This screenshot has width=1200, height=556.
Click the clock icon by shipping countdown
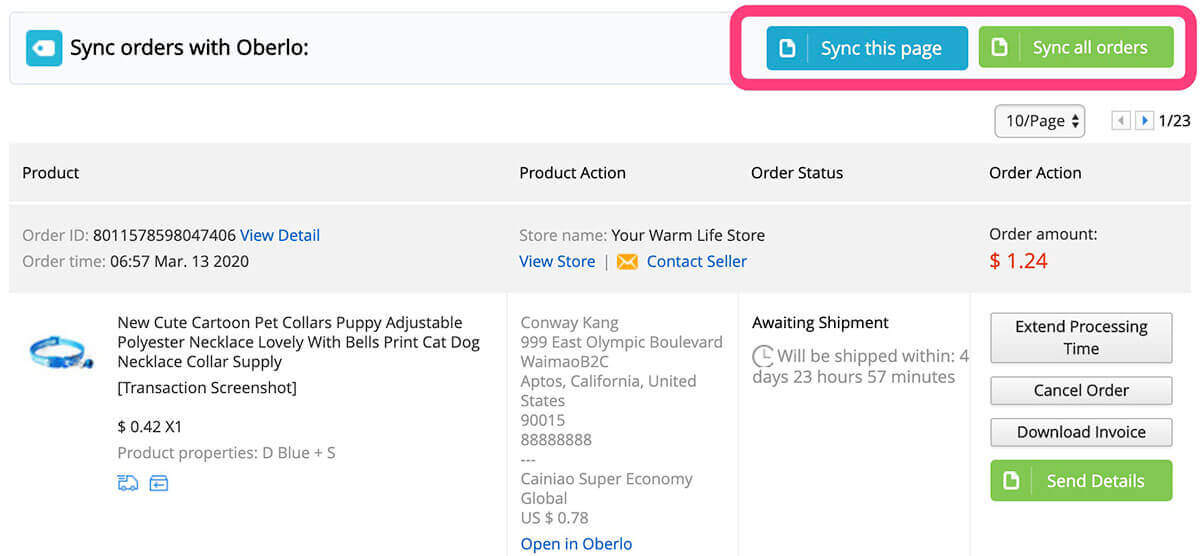(763, 356)
